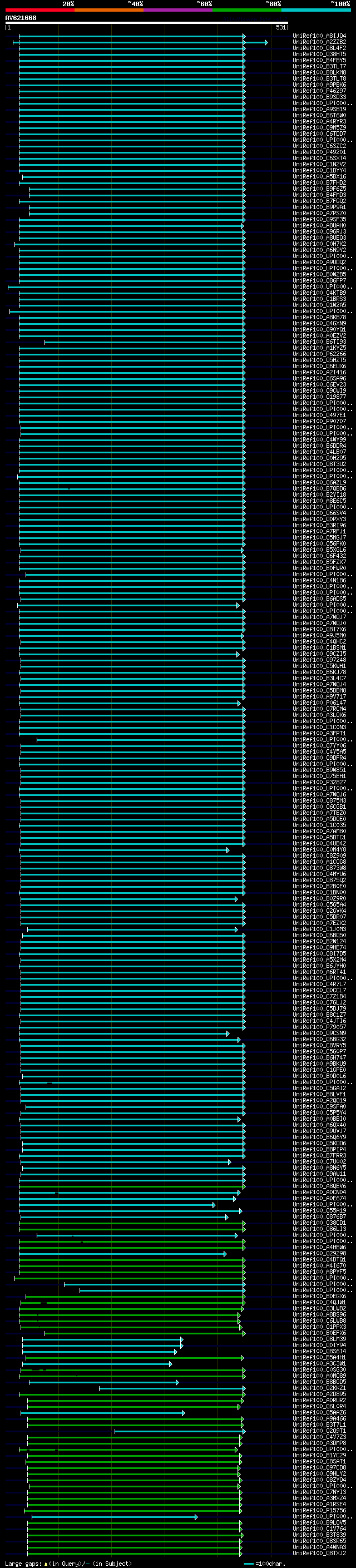Open hit UniRef100_P46297
Viewport: 356px width, 1568px height.
pyautogui.click(x=319, y=91)
